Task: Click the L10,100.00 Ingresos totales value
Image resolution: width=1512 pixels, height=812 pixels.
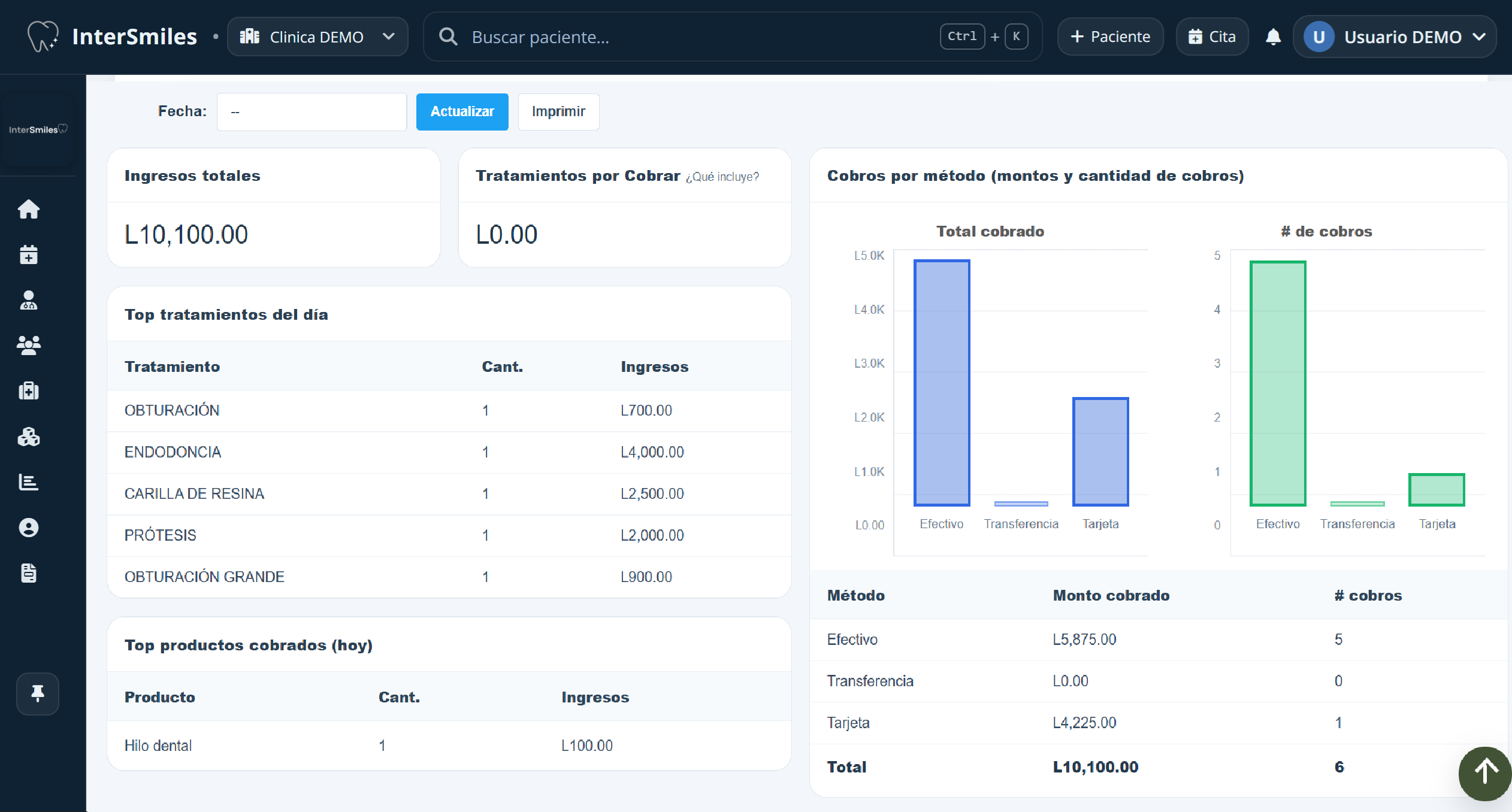Action: coord(186,234)
